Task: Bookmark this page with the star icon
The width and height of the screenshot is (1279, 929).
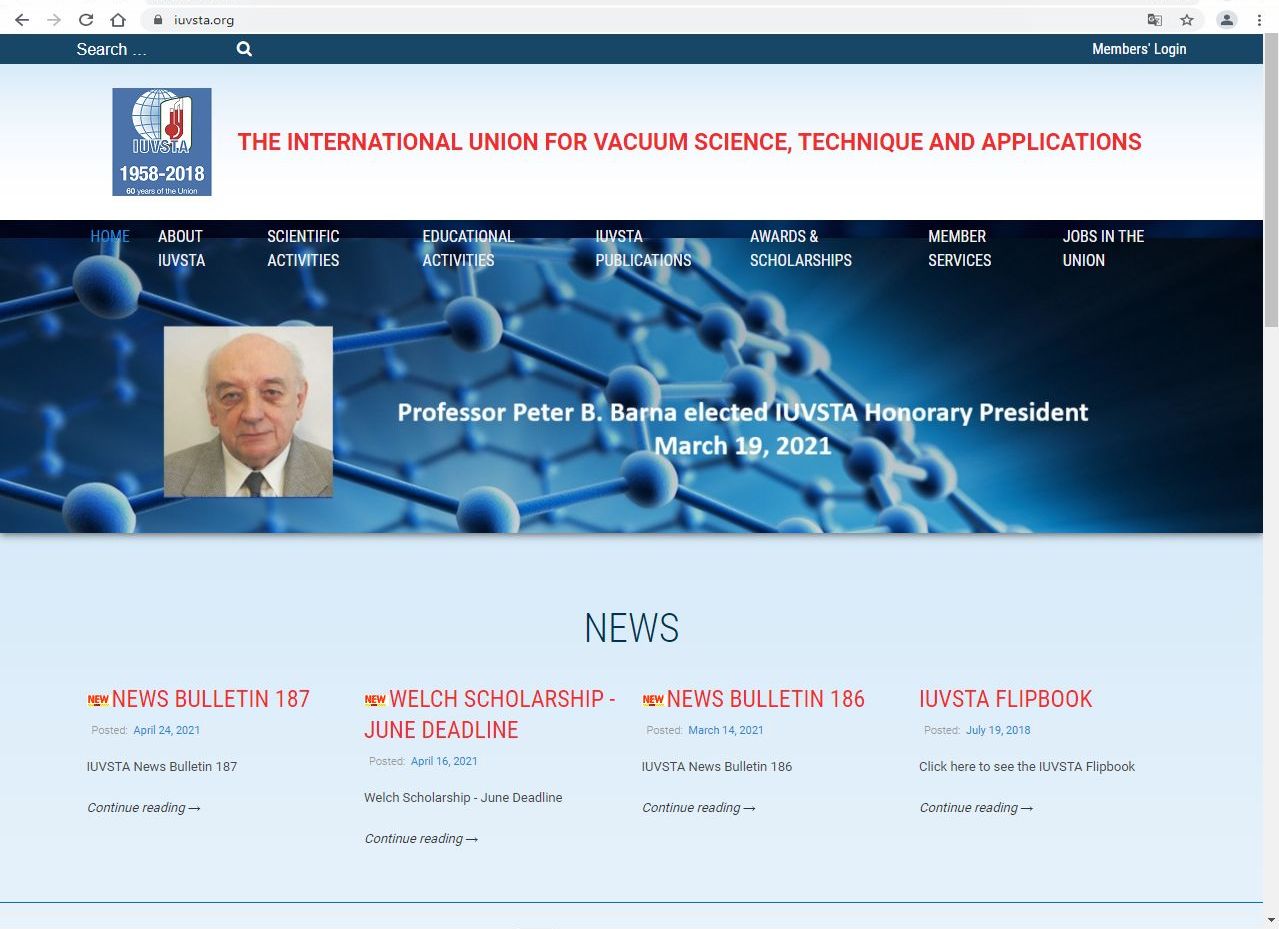Action: 1187,20
